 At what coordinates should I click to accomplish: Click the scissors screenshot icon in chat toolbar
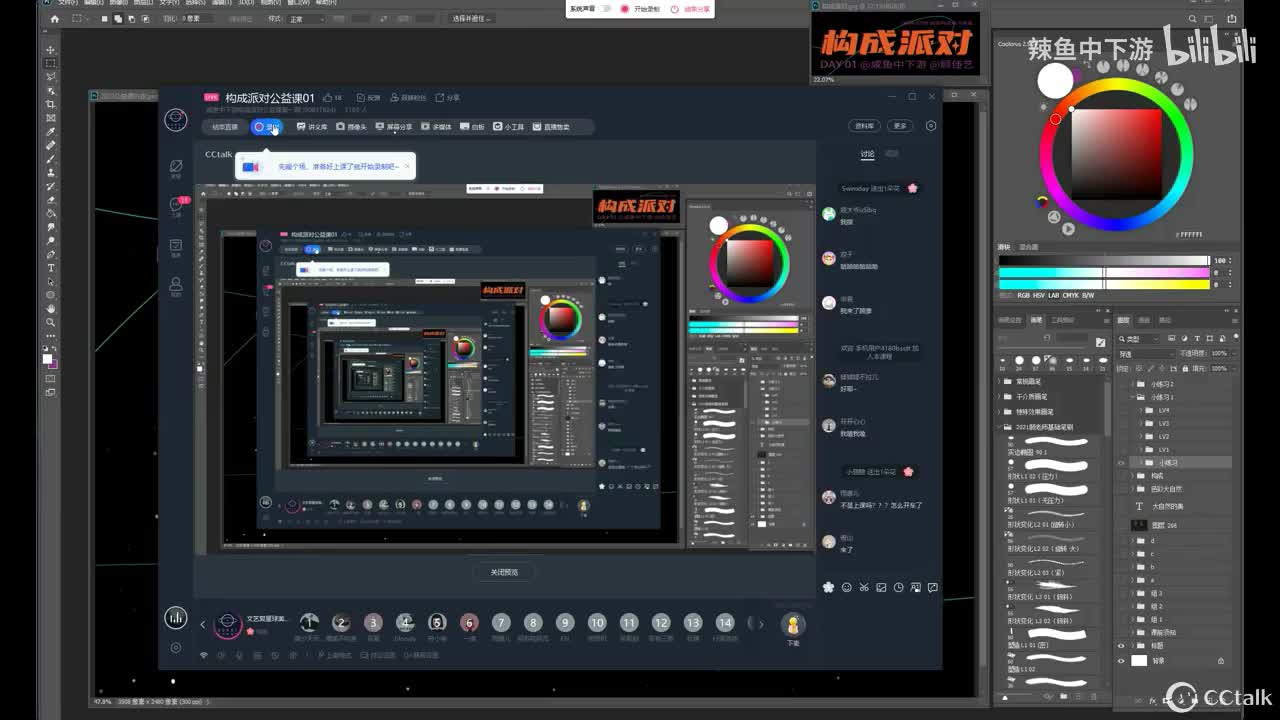click(864, 587)
